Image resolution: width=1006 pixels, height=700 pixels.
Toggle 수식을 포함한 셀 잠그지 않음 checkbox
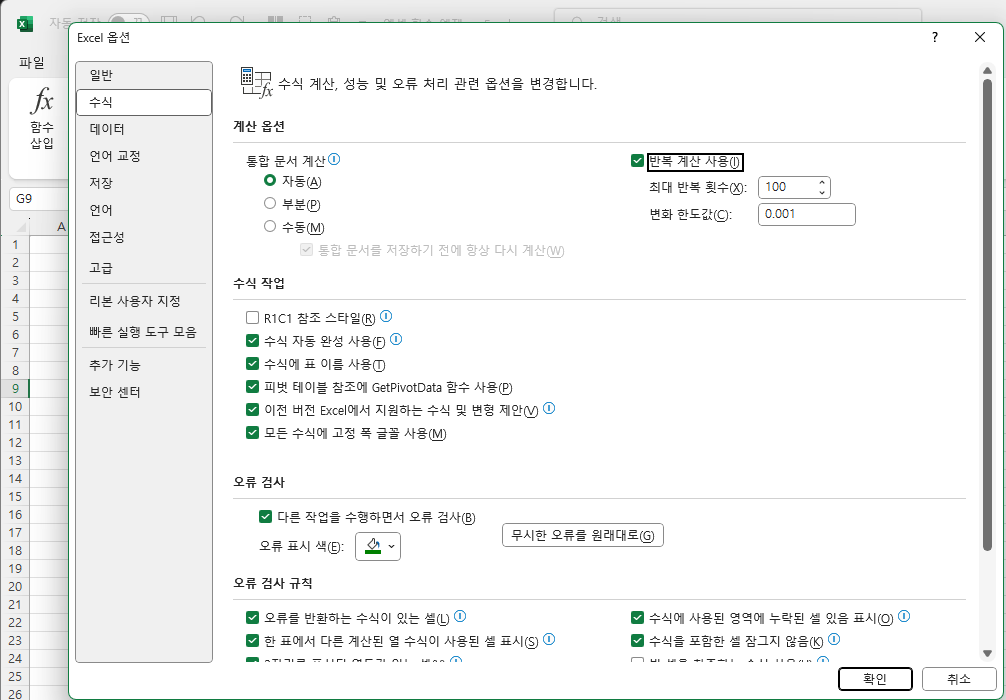637,641
